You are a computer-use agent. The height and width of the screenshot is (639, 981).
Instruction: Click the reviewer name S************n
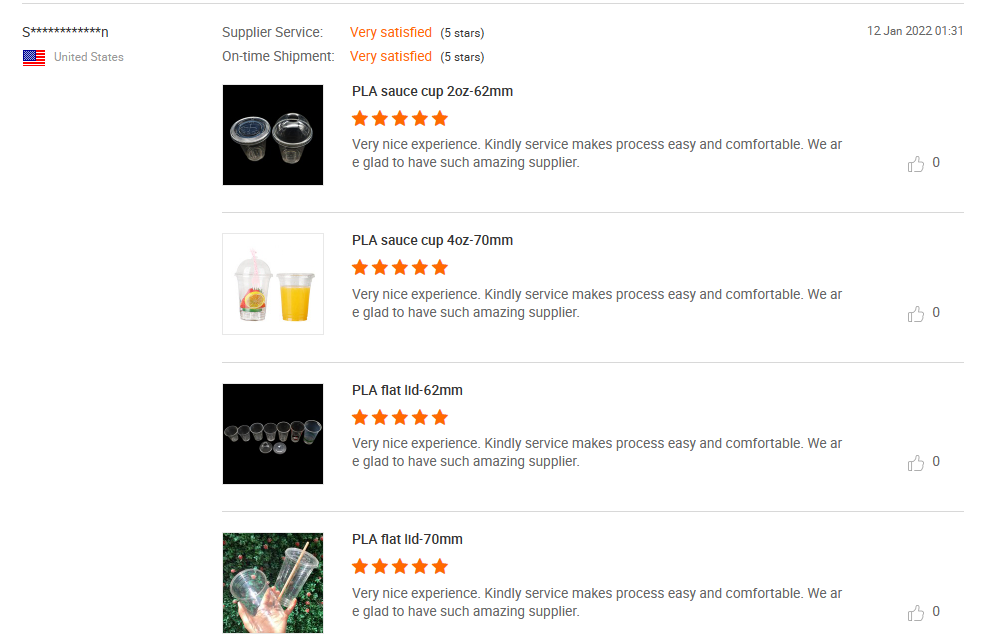coord(65,32)
